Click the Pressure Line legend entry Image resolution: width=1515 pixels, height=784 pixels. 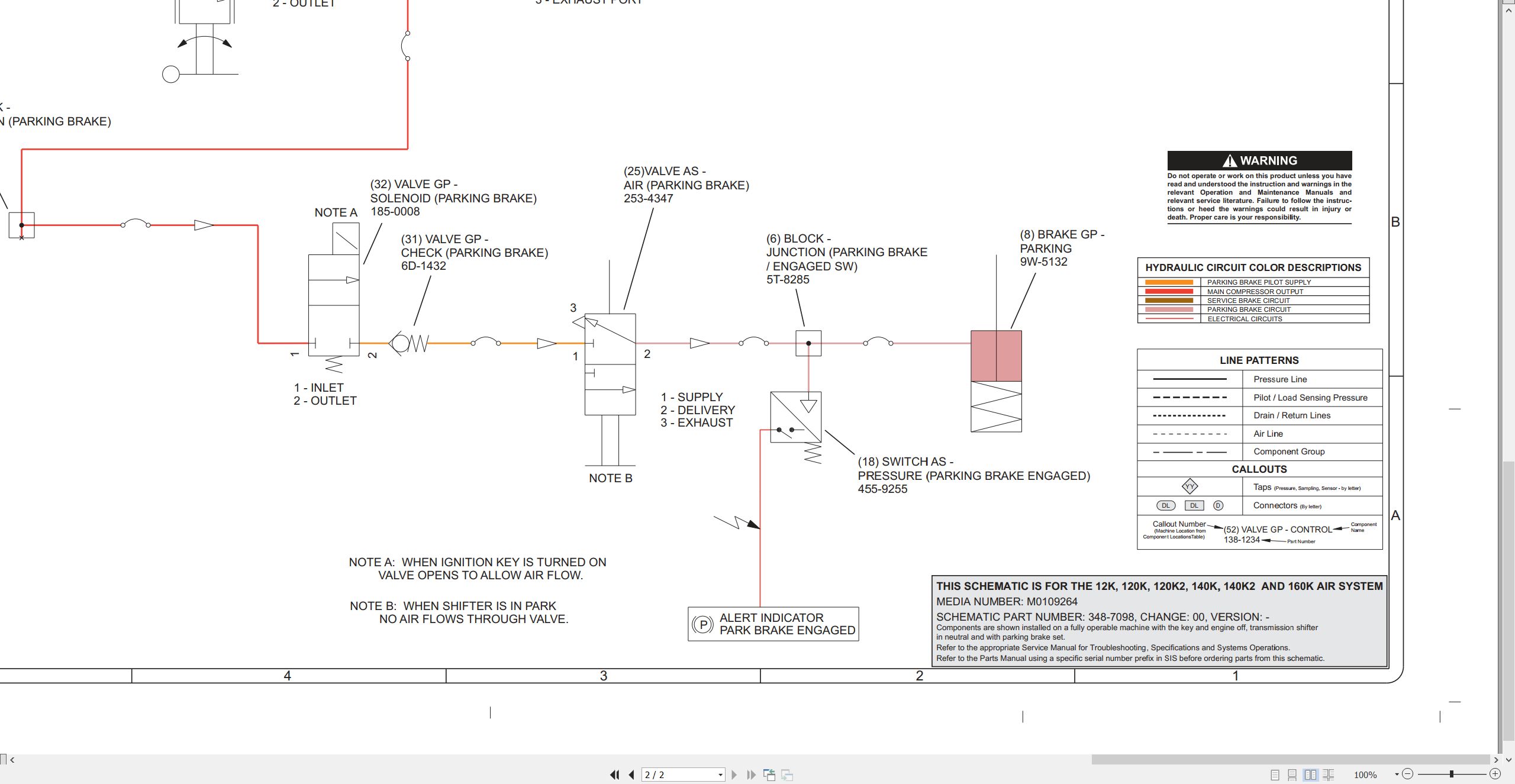click(x=1279, y=379)
